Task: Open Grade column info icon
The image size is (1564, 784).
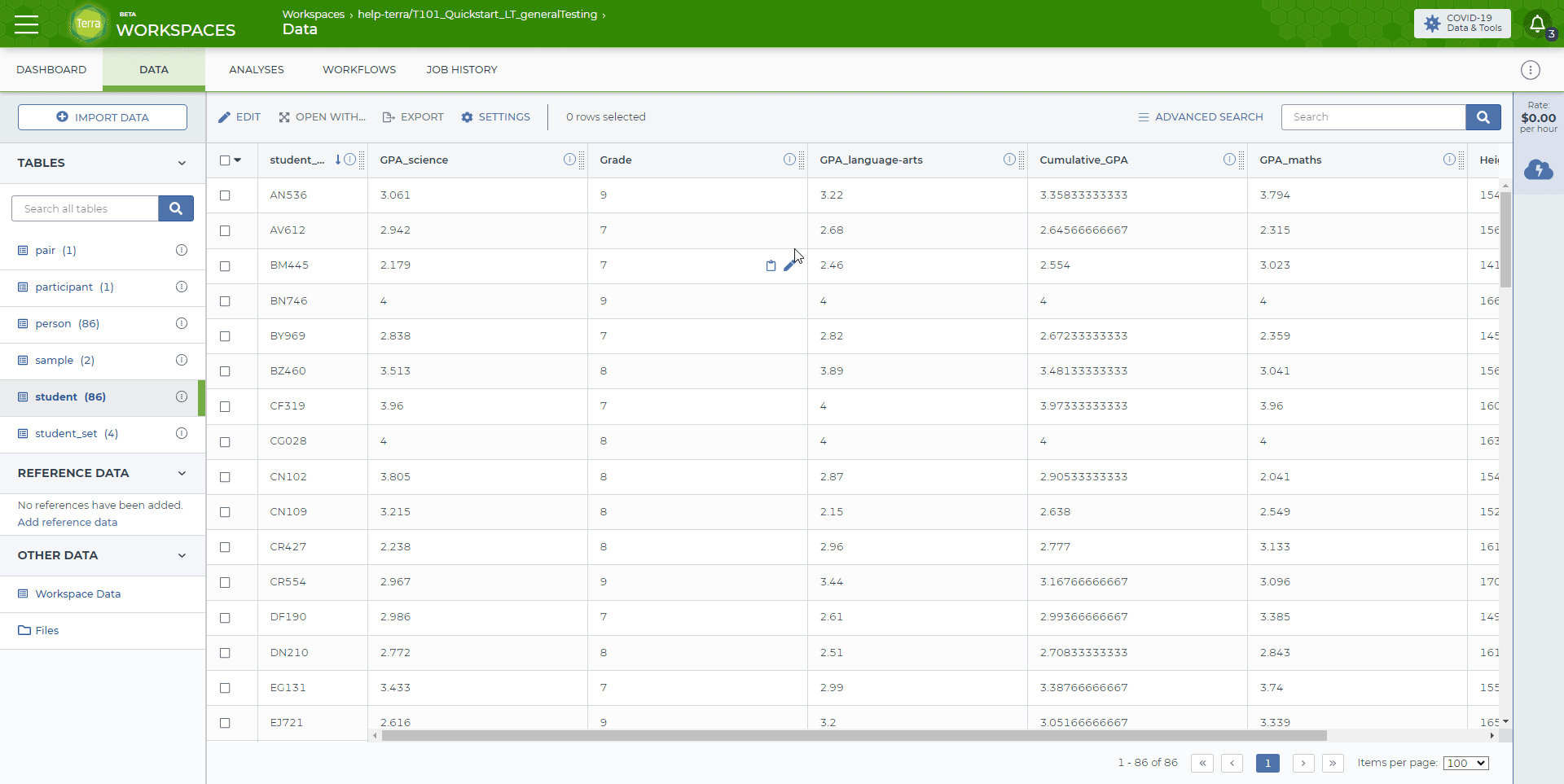Action: (x=789, y=160)
